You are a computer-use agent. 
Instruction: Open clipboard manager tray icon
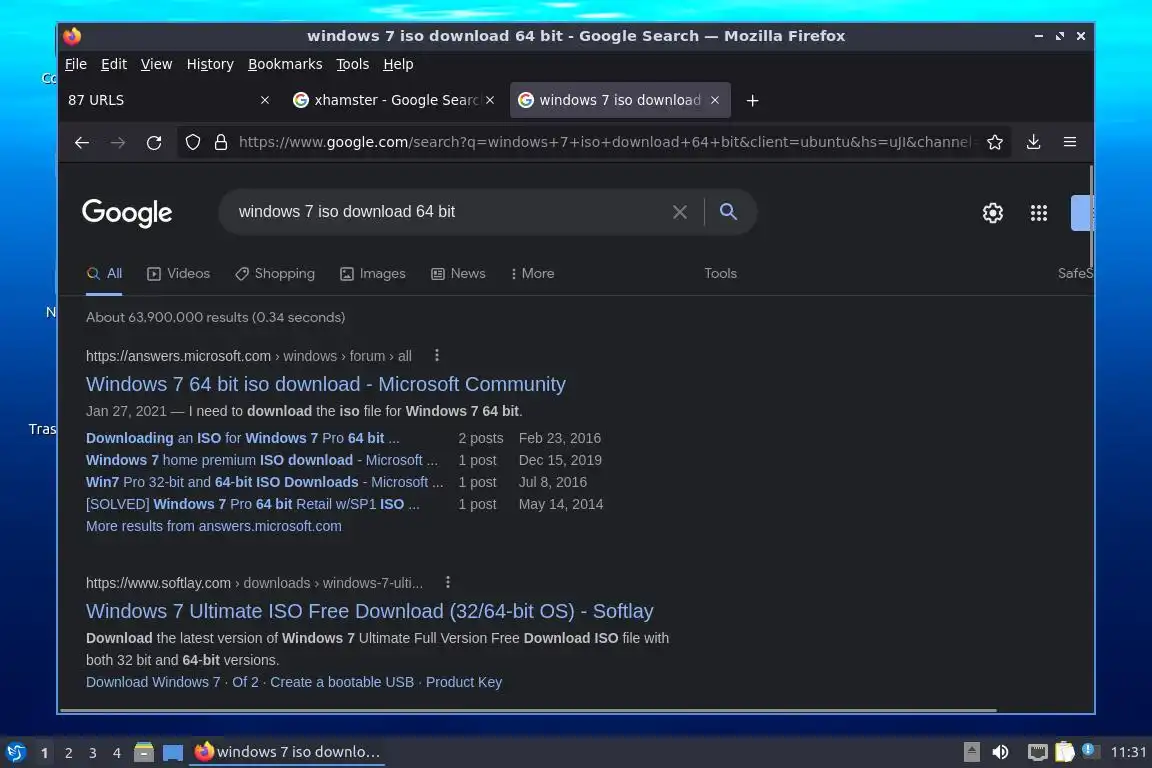(x=1065, y=752)
